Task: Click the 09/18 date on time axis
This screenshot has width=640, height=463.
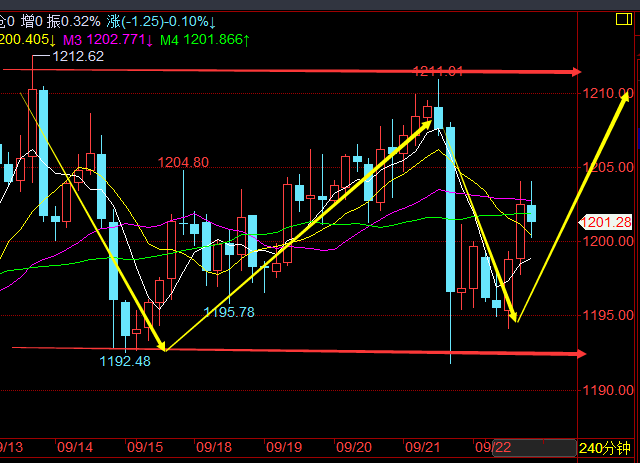Action: 214,447
